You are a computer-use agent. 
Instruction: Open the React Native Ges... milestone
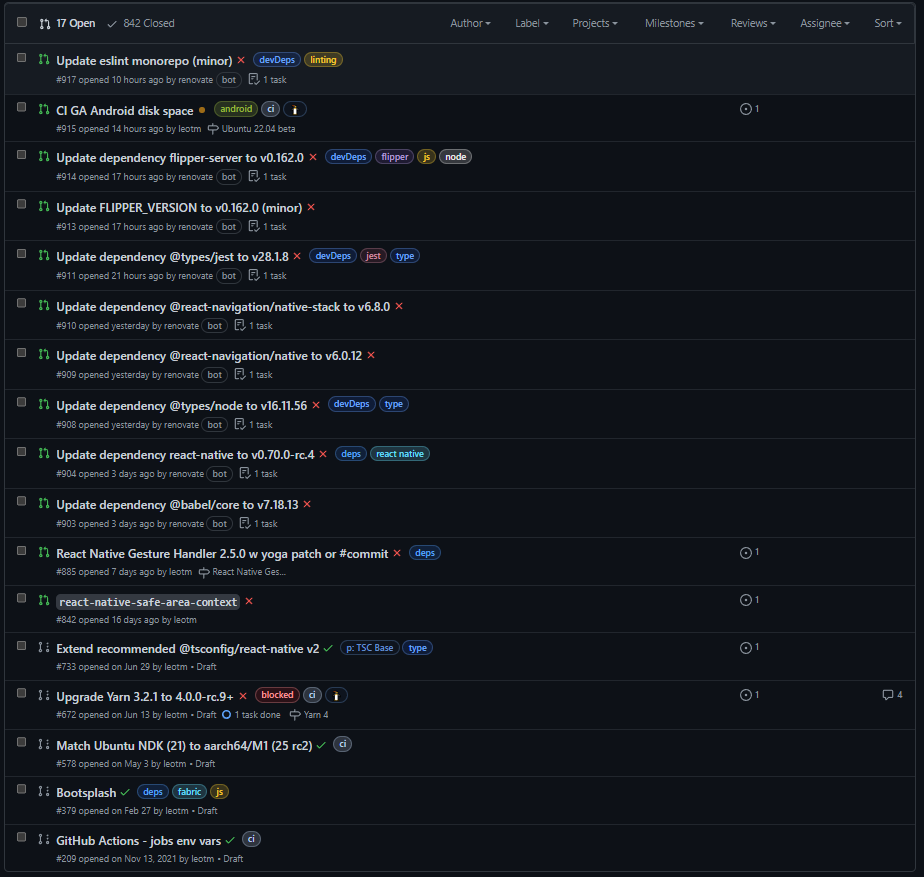tap(243, 572)
